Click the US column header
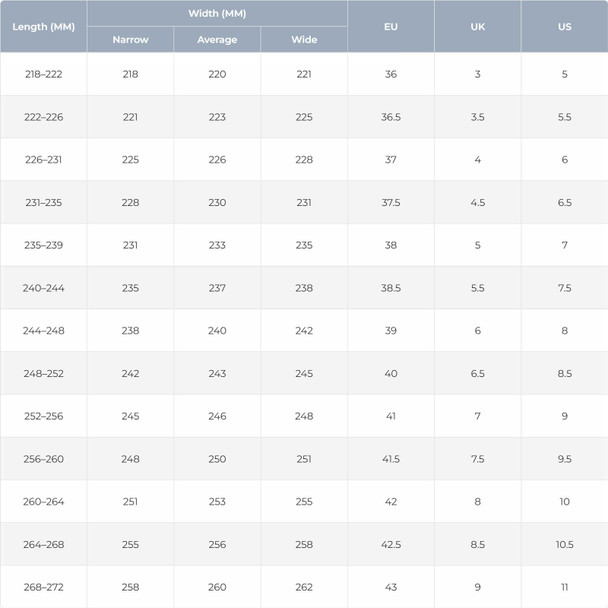This screenshot has width=608, height=608. 565,26
